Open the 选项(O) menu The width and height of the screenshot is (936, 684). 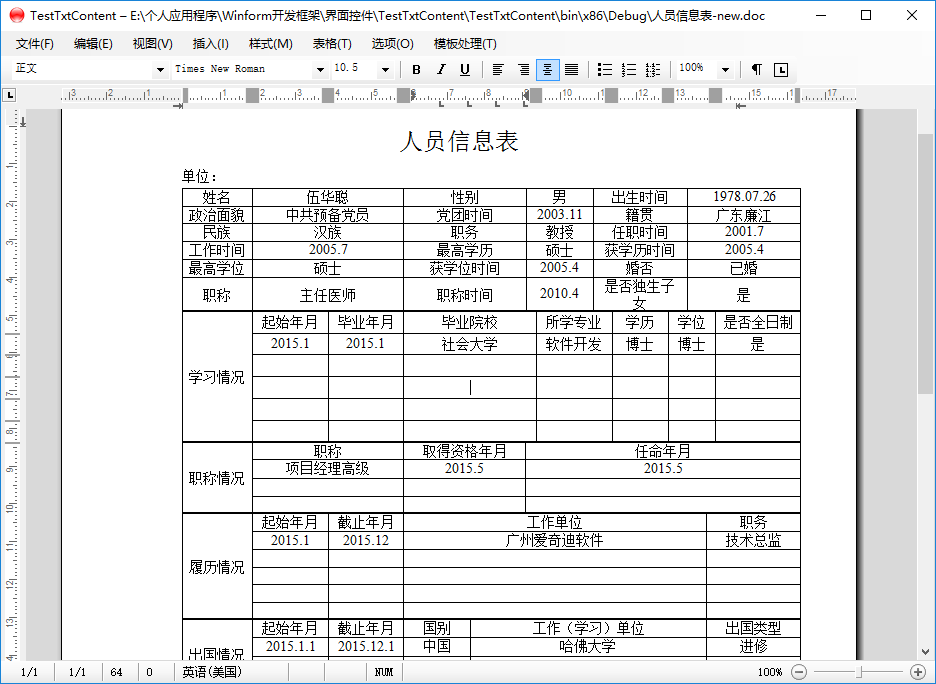pyautogui.click(x=392, y=44)
